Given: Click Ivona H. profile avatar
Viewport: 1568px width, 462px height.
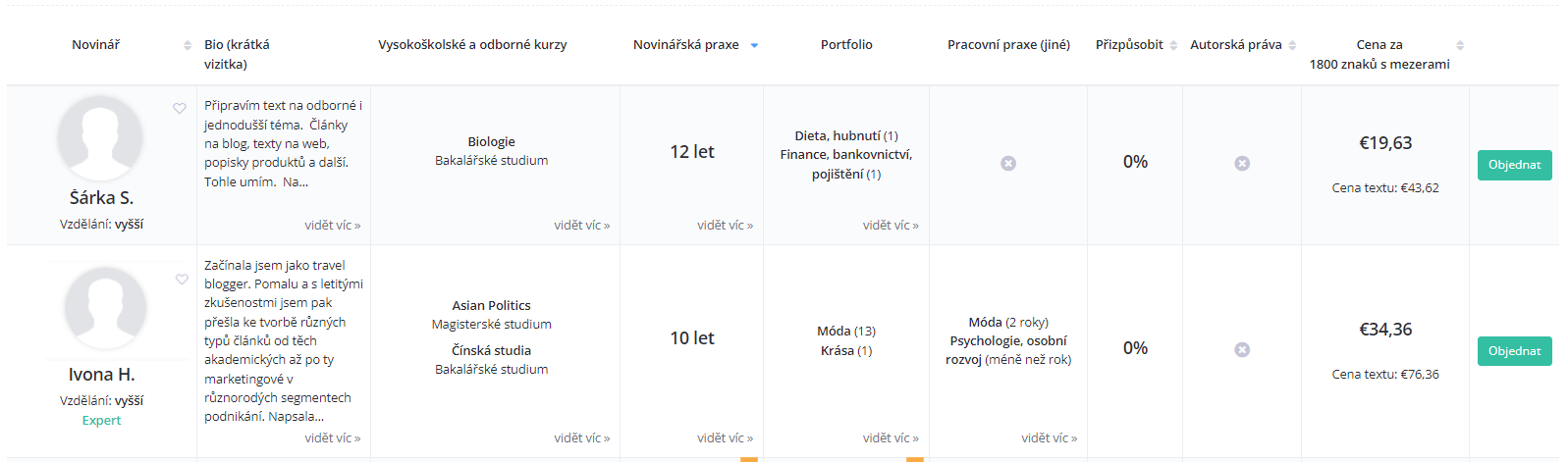Looking at the screenshot, I should coord(105,308).
